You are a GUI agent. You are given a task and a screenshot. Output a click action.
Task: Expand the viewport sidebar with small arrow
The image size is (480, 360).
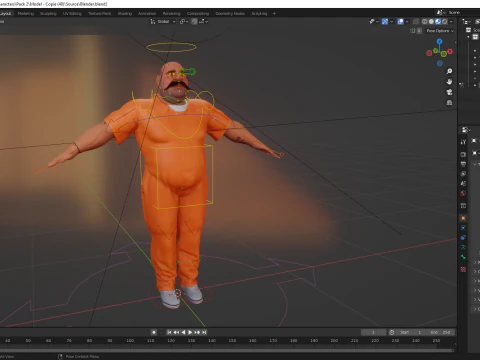[455, 42]
